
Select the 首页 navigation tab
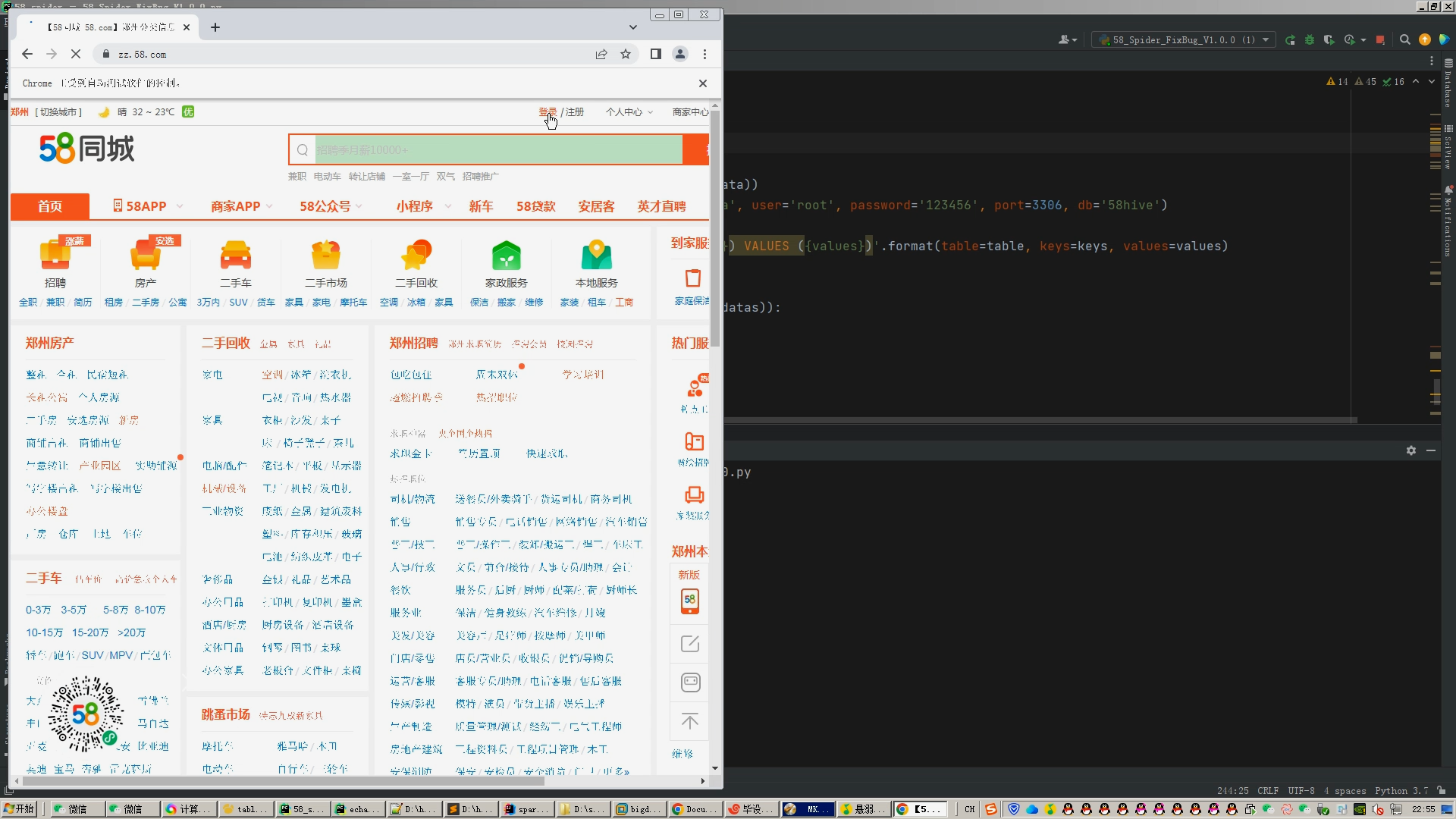coord(50,206)
